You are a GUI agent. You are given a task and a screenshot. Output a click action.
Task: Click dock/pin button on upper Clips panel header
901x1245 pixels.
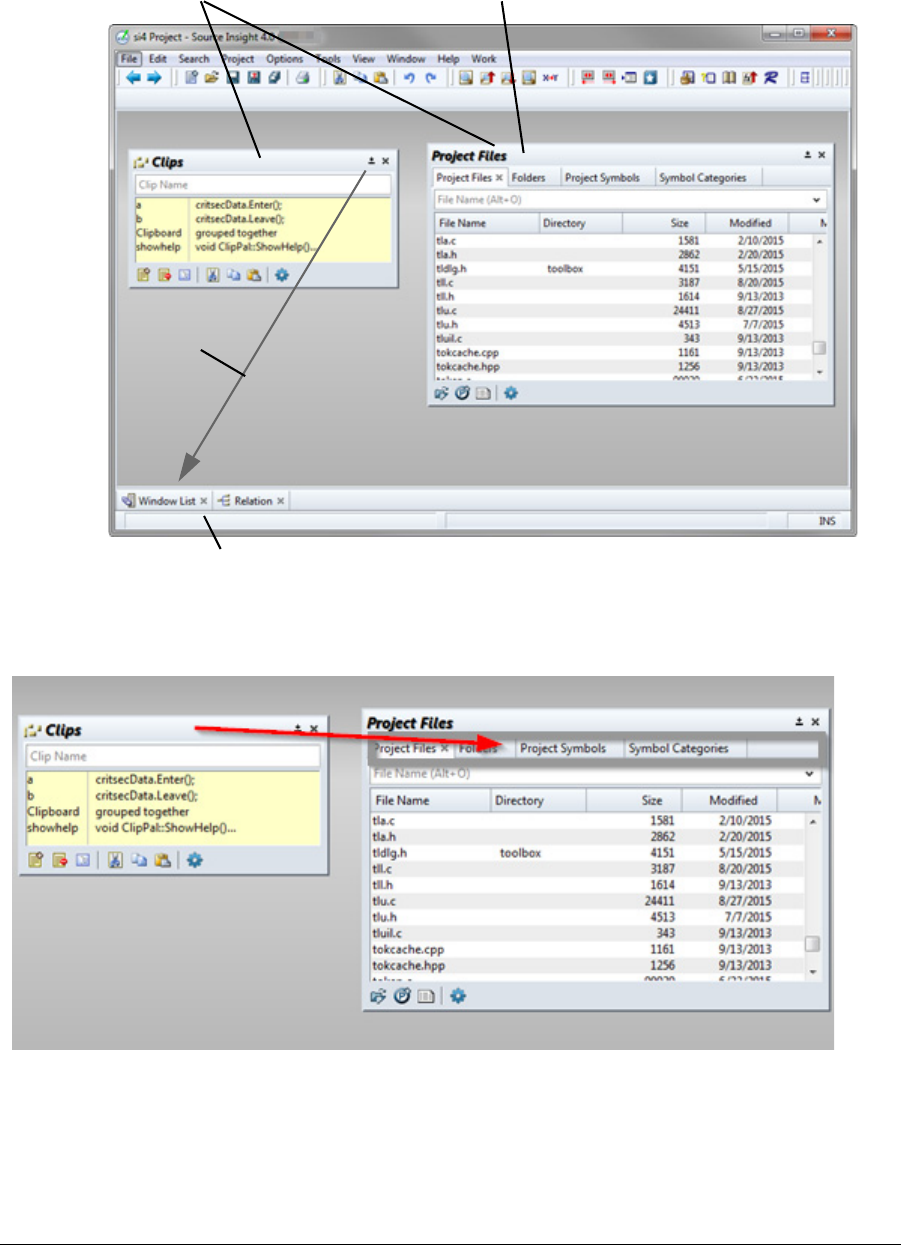pos(371,160)
